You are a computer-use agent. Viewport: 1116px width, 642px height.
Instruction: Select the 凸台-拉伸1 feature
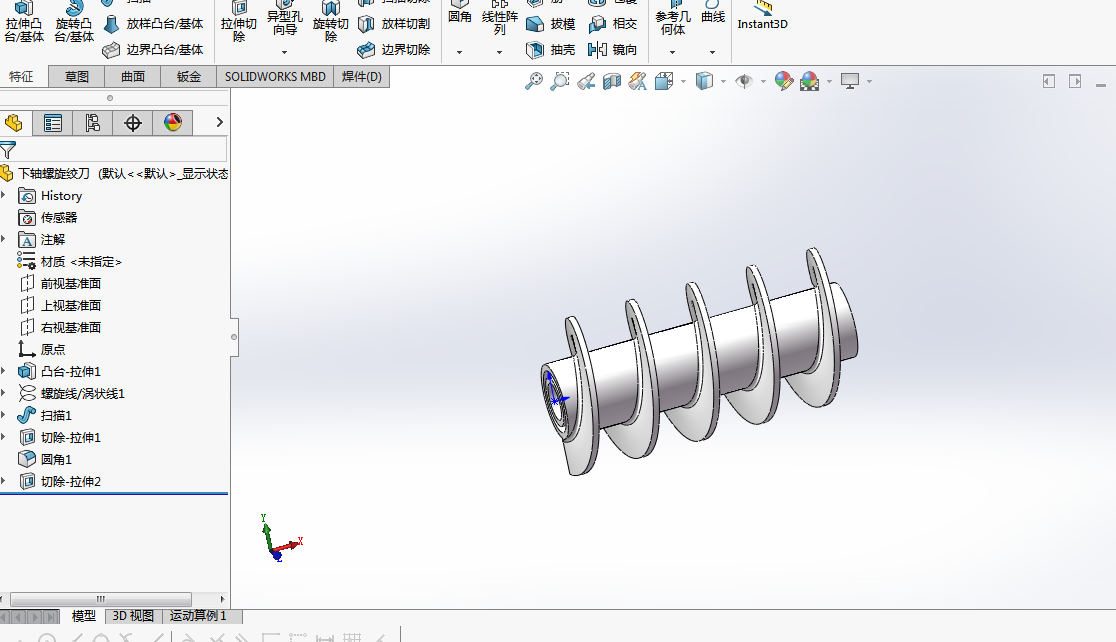60,372
